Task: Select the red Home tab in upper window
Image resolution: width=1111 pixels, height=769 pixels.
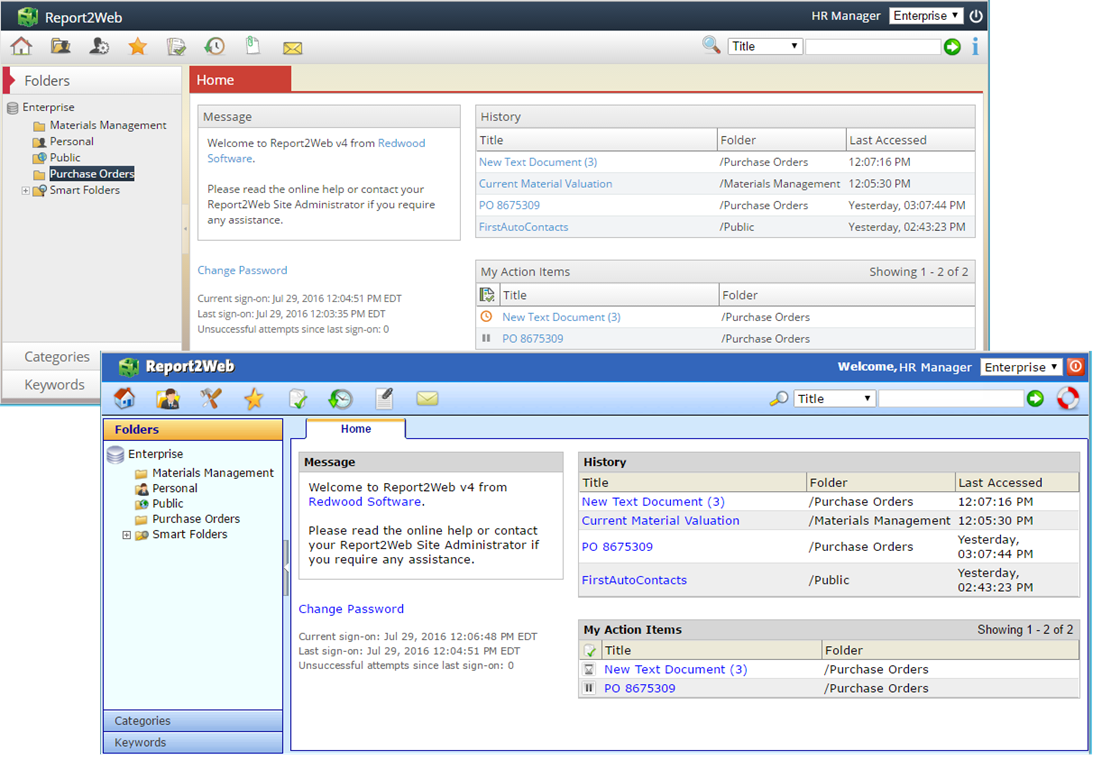Action: click(x=240, y=80)
